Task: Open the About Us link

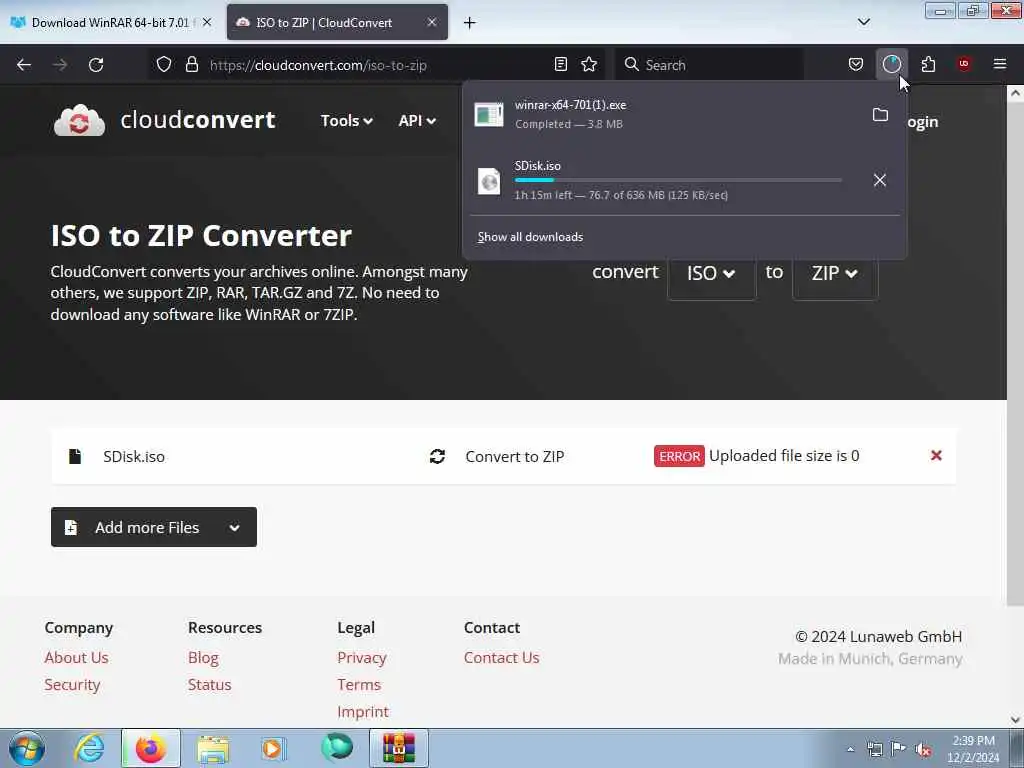Action: point(76,658)
